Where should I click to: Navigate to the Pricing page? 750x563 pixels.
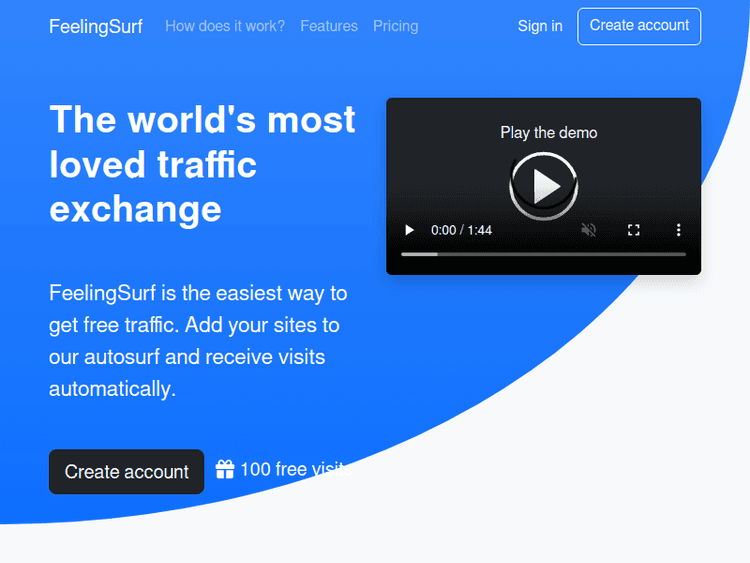[395, 26]
